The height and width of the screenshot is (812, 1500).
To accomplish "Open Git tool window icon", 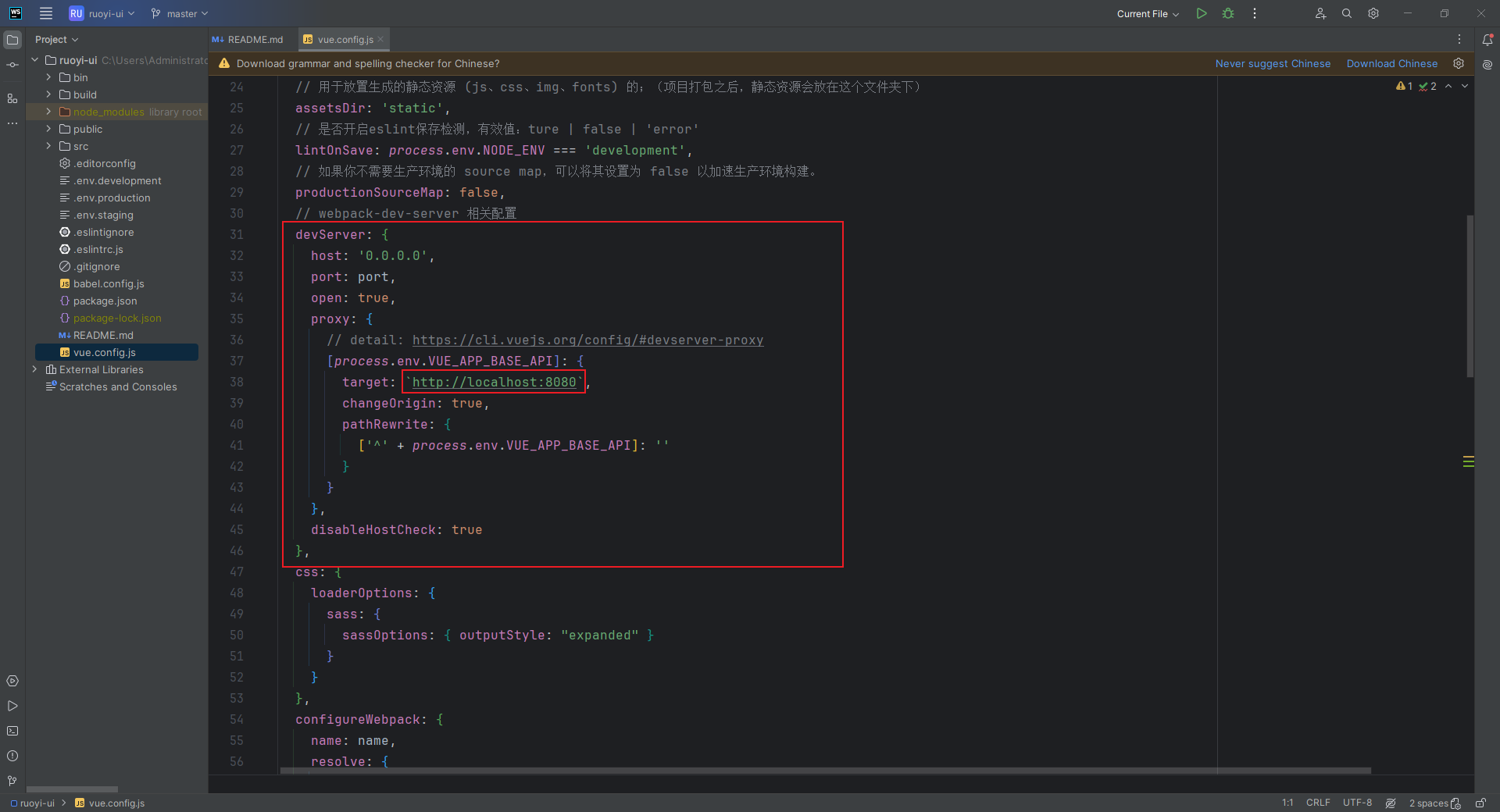I will [x=12, y=781].
